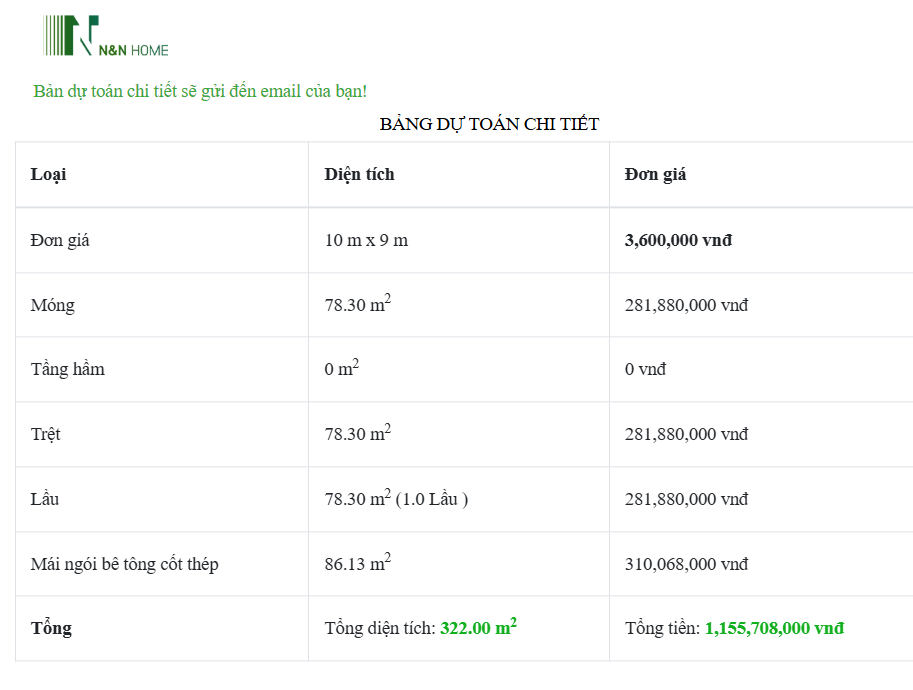Viewport: 913px width, 690px height.
Task: Click the Loại column header
Action: pos(49,174)
